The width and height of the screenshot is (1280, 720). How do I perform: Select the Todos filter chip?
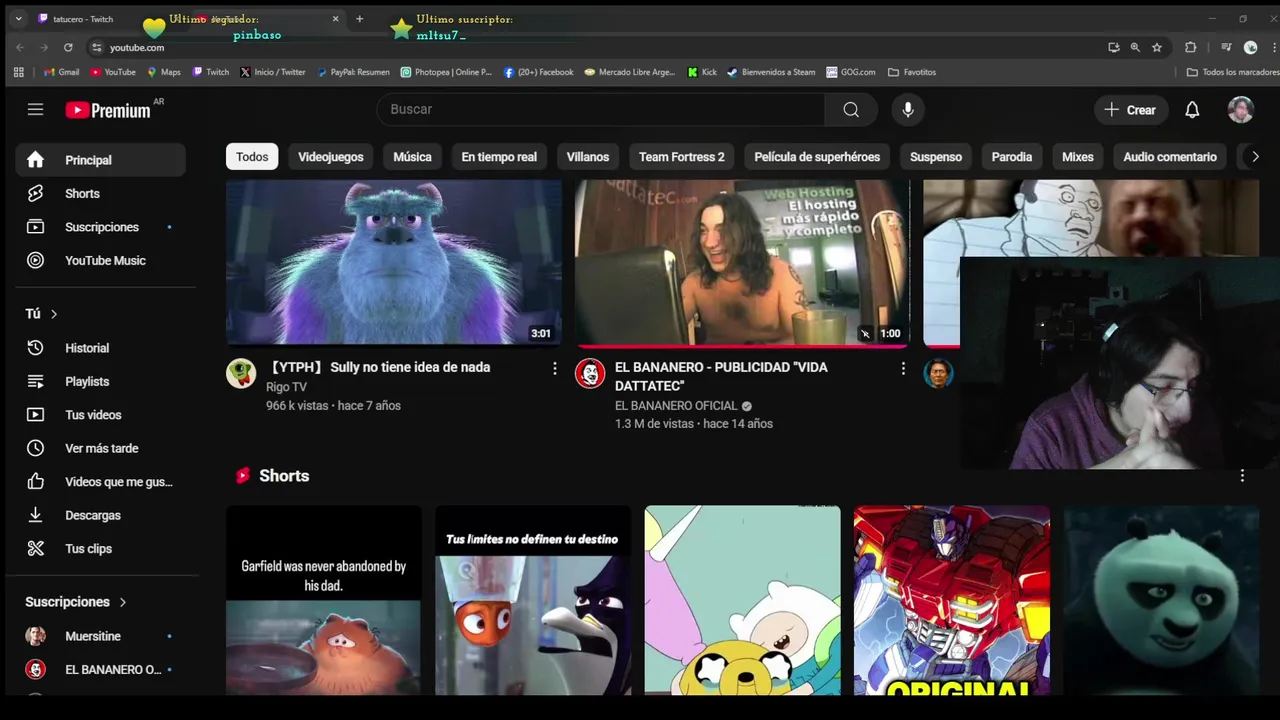252,157
